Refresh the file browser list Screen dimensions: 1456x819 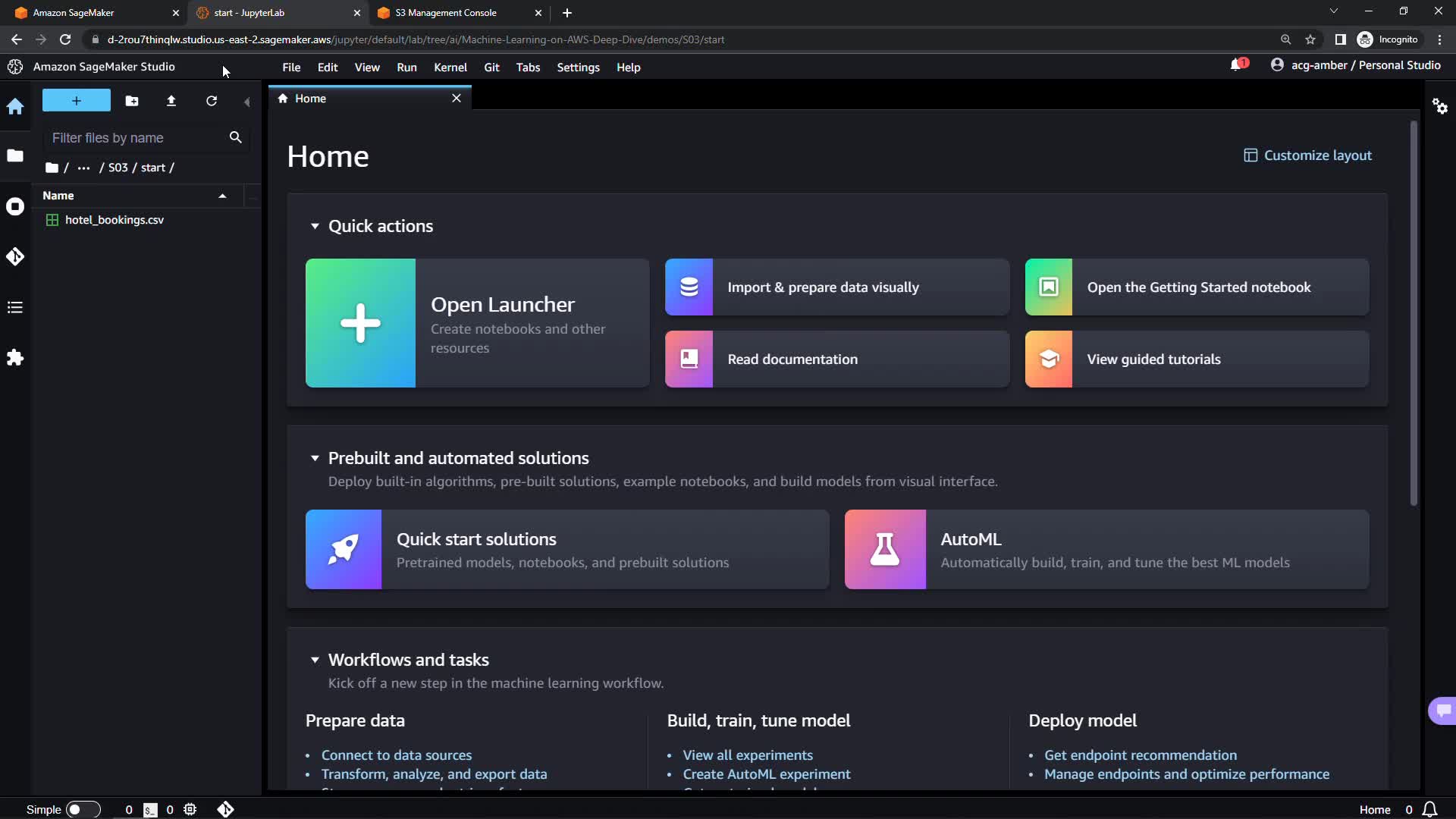click(x=212, y=101)
